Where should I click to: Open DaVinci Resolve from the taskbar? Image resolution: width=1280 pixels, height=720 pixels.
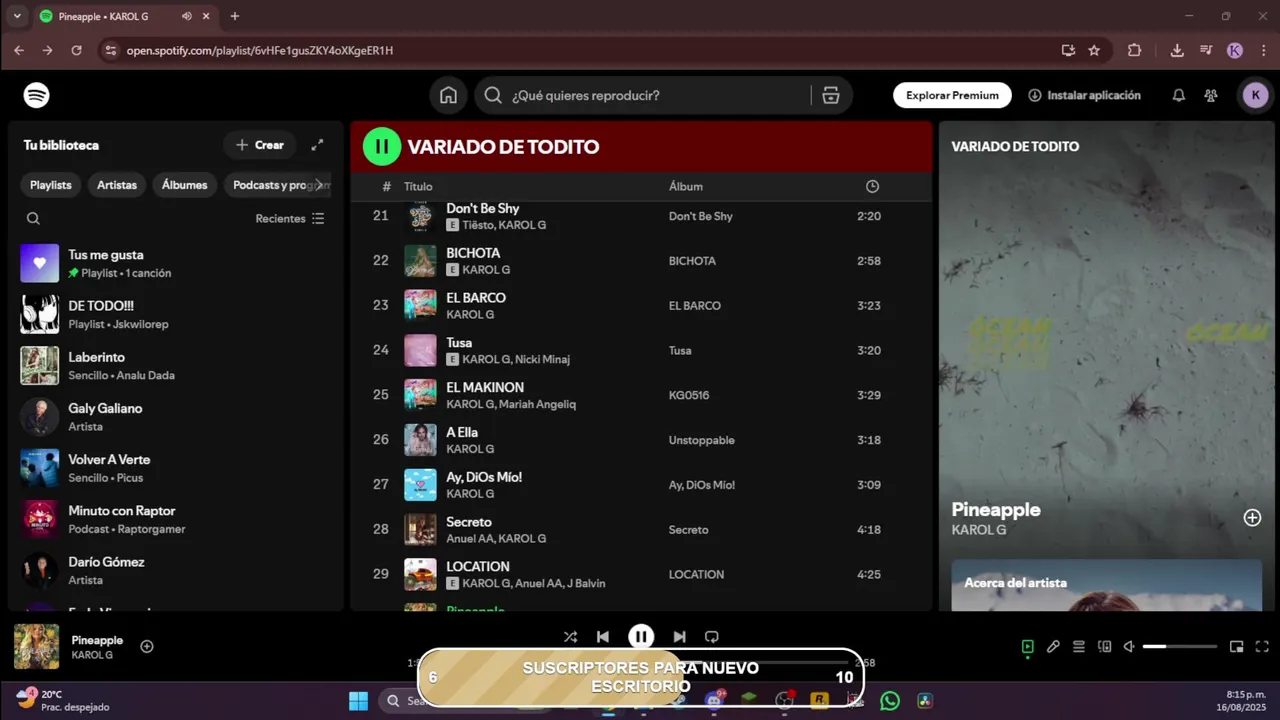[925, 701]
